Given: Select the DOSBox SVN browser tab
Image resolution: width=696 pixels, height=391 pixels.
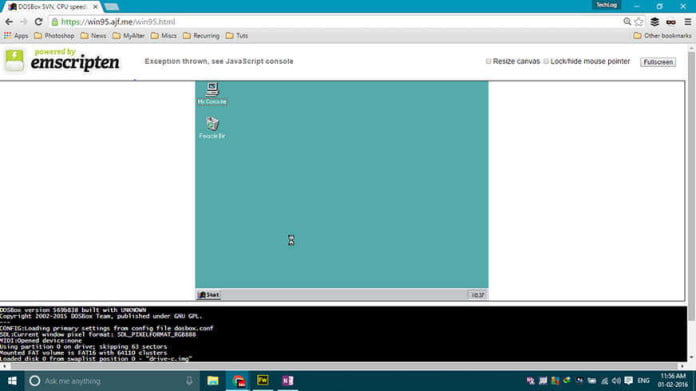Looking at the screenshot, I should click(52, 7).
